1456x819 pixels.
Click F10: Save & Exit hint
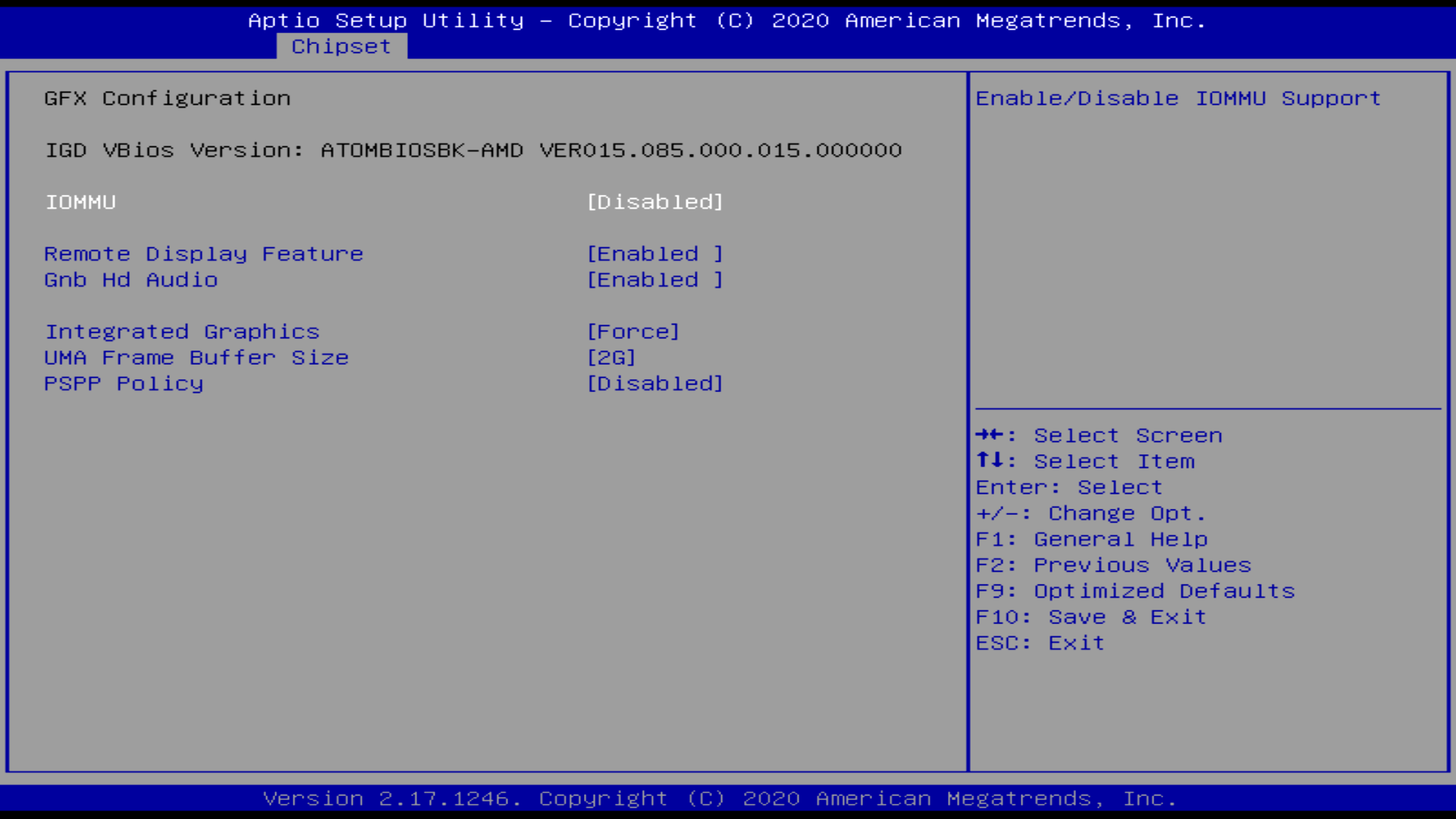1090,617
